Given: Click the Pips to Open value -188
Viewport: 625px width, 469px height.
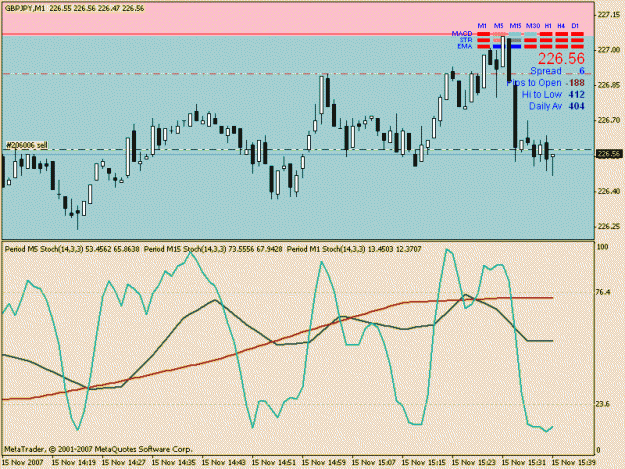Looking at the screenshot, I should click(x=575, y=83).
